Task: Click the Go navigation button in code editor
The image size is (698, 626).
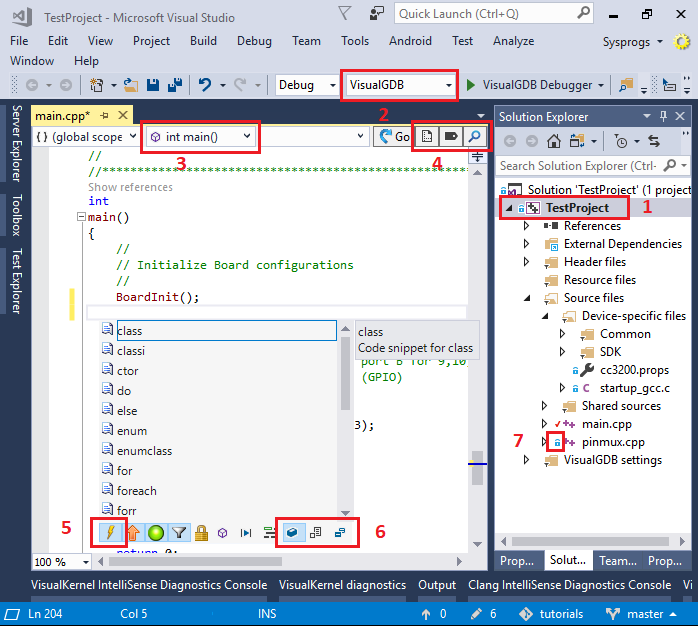Action: [394, 136]
